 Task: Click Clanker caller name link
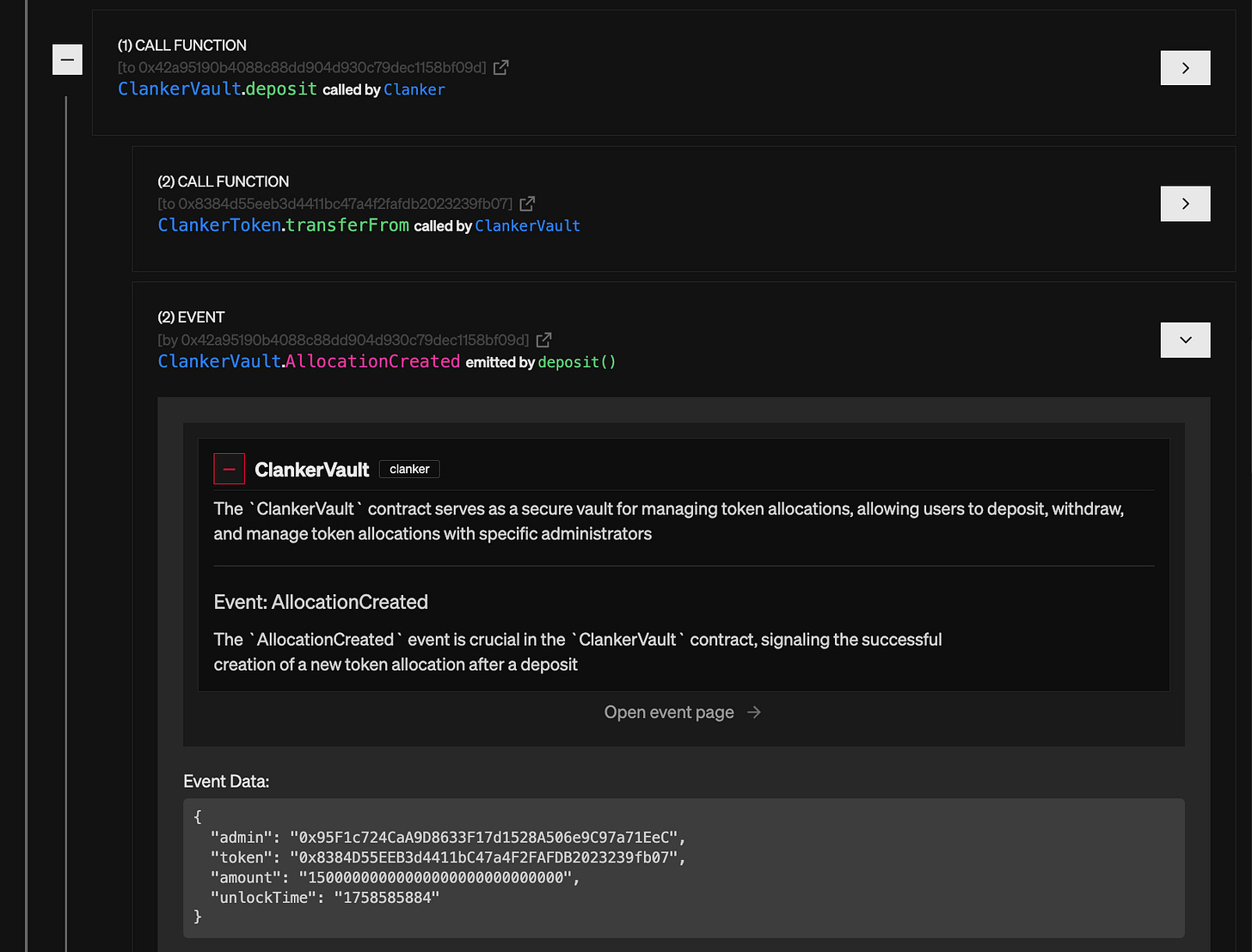coord(414,89)
